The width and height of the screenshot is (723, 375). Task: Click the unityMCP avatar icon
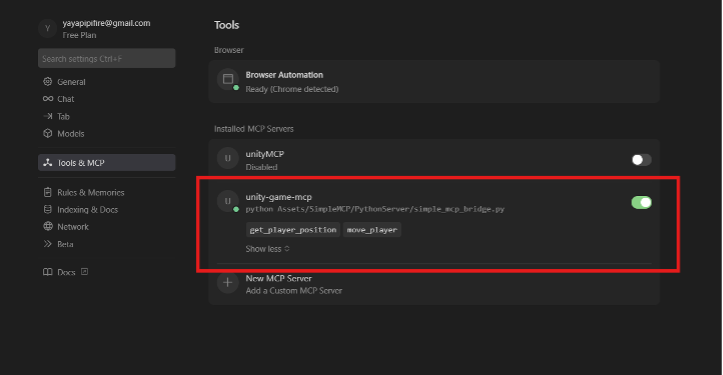coord(228,158)
